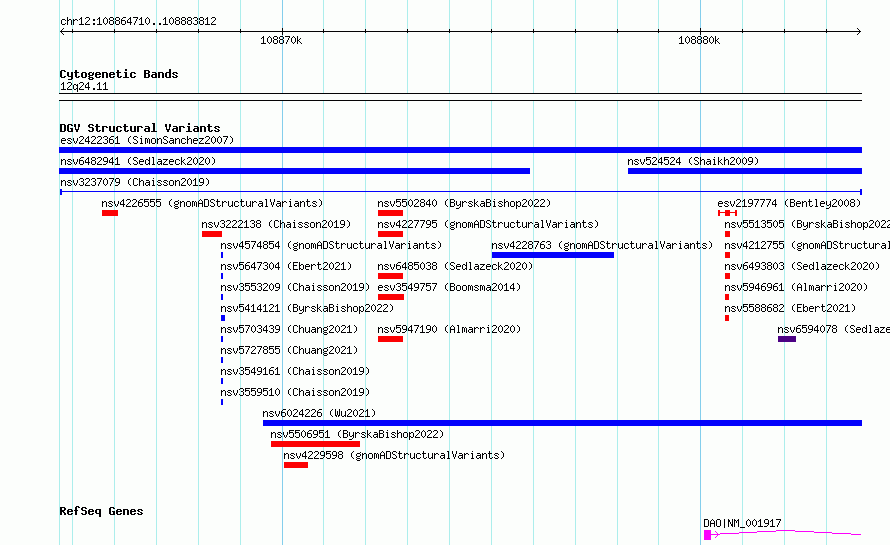Click the nsv3222138 (Chaisson2019) label
Image resolution: width=890 pixels, height=545 pixels.
276,224
